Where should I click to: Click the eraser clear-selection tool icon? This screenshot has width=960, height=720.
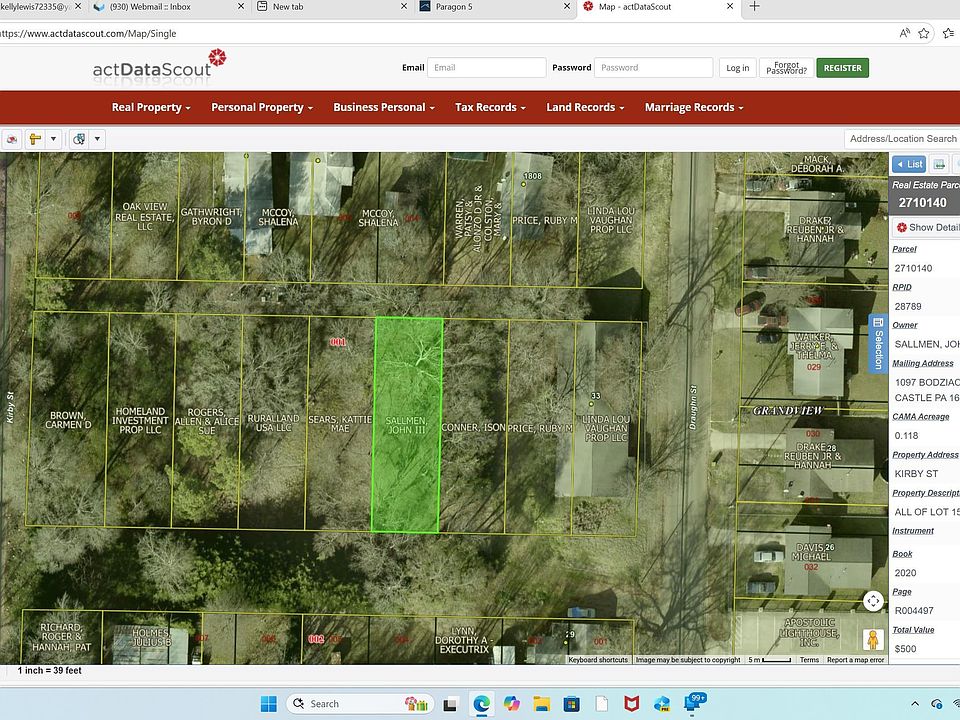[x=12, y=139]
